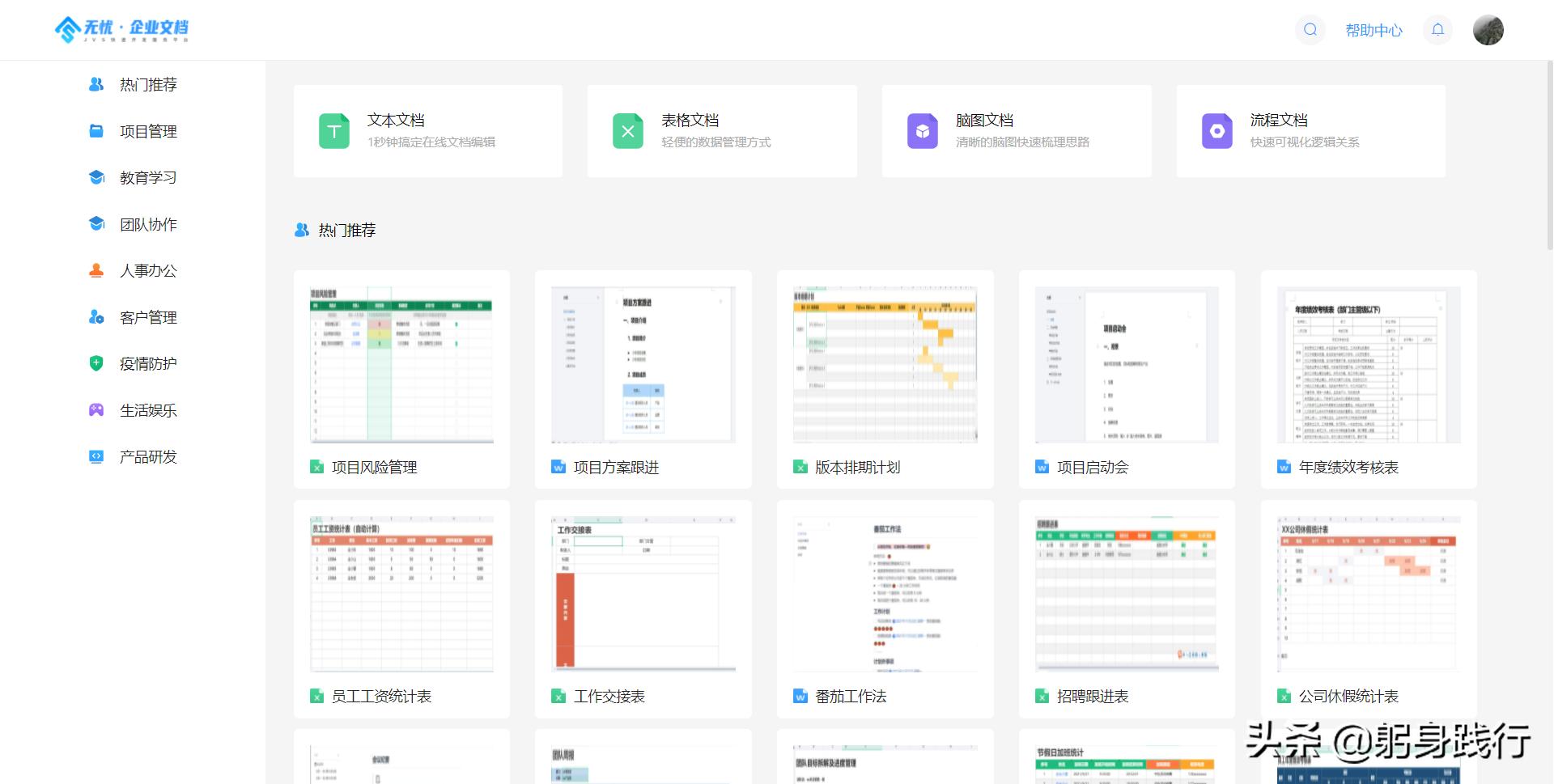Click the green T 文本文档 icon

point(333,131)
